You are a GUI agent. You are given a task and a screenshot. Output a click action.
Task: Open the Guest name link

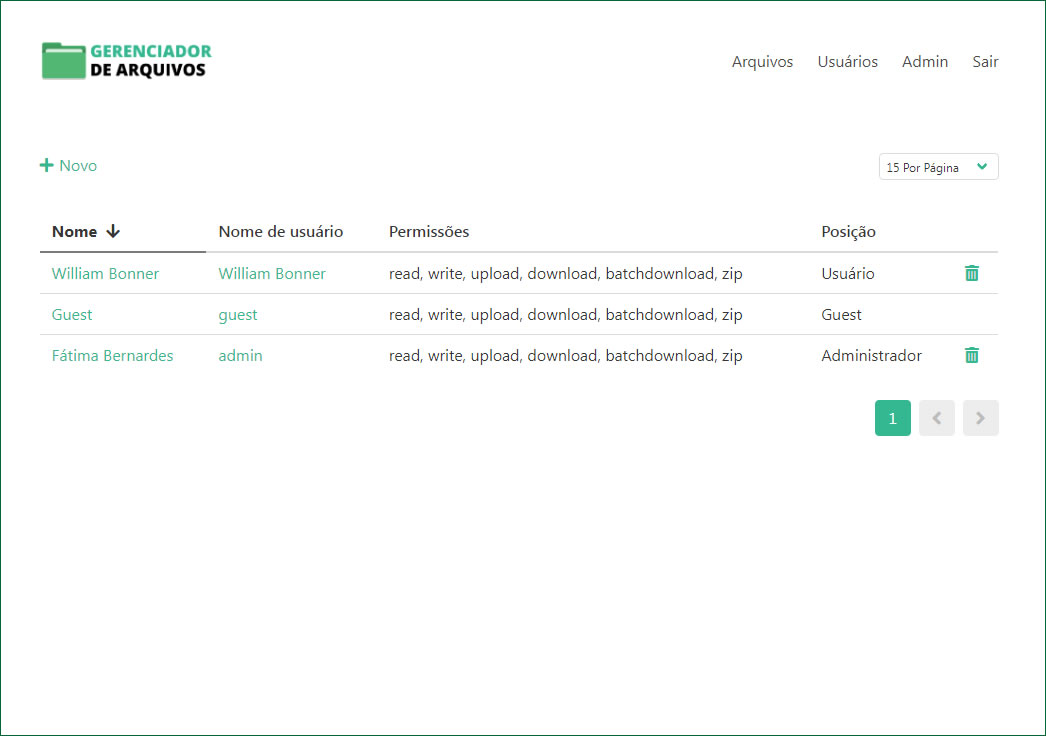(72, 314)
